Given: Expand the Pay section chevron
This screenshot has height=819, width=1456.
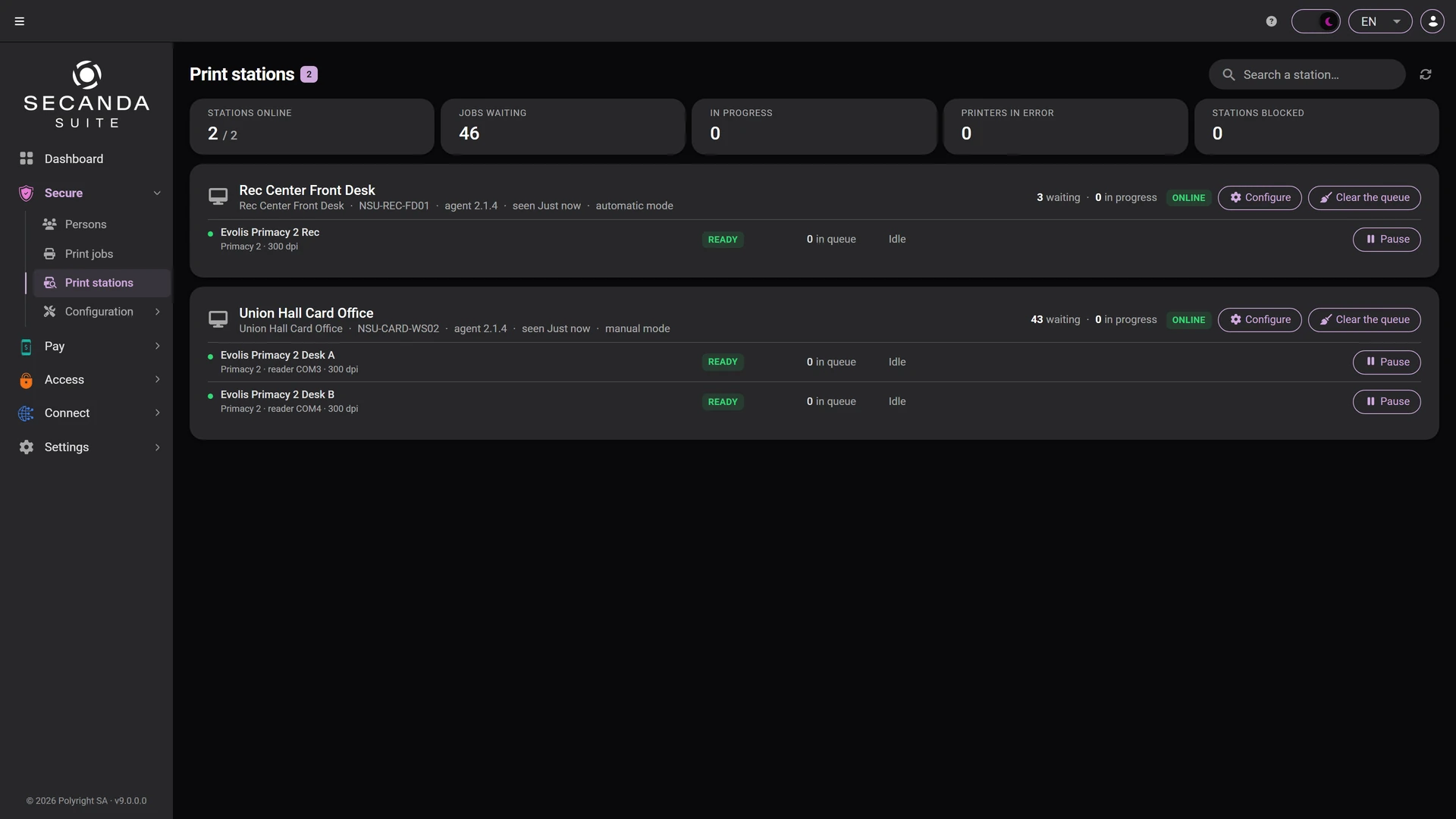Looking at the screenshot, I should [x=157, y=346].
